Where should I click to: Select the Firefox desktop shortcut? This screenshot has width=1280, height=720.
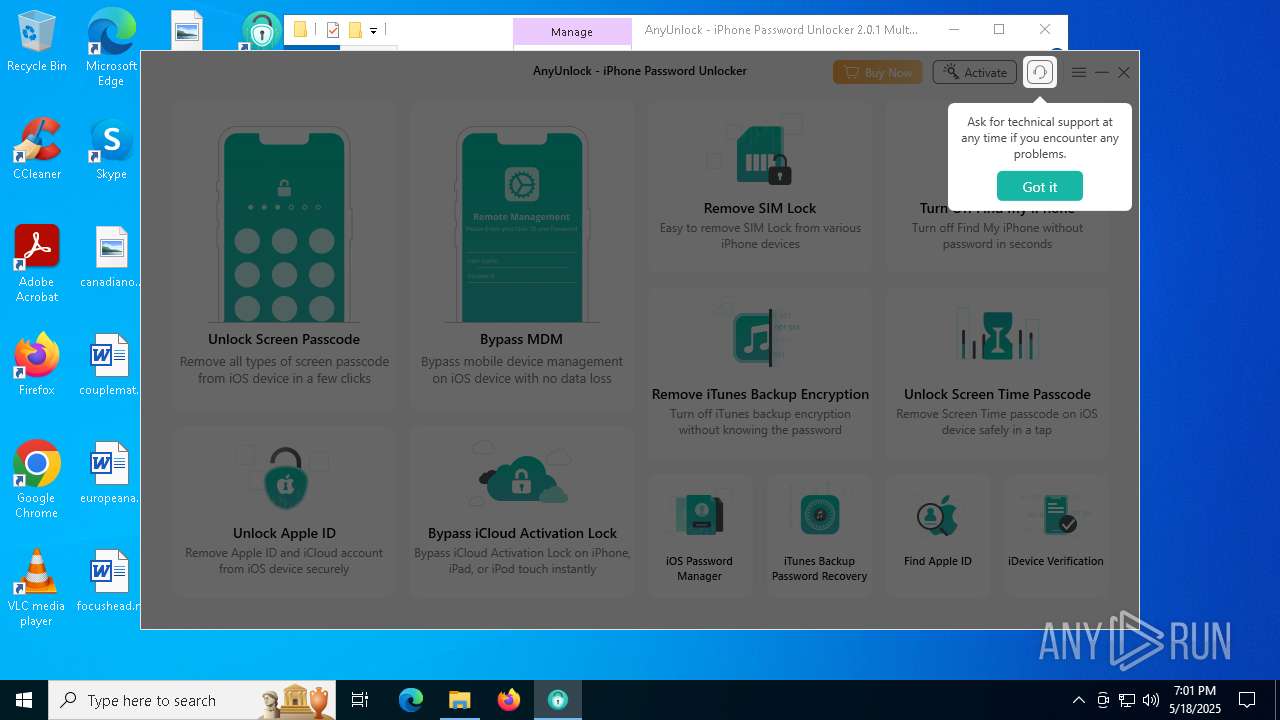(x=37, y=365)
